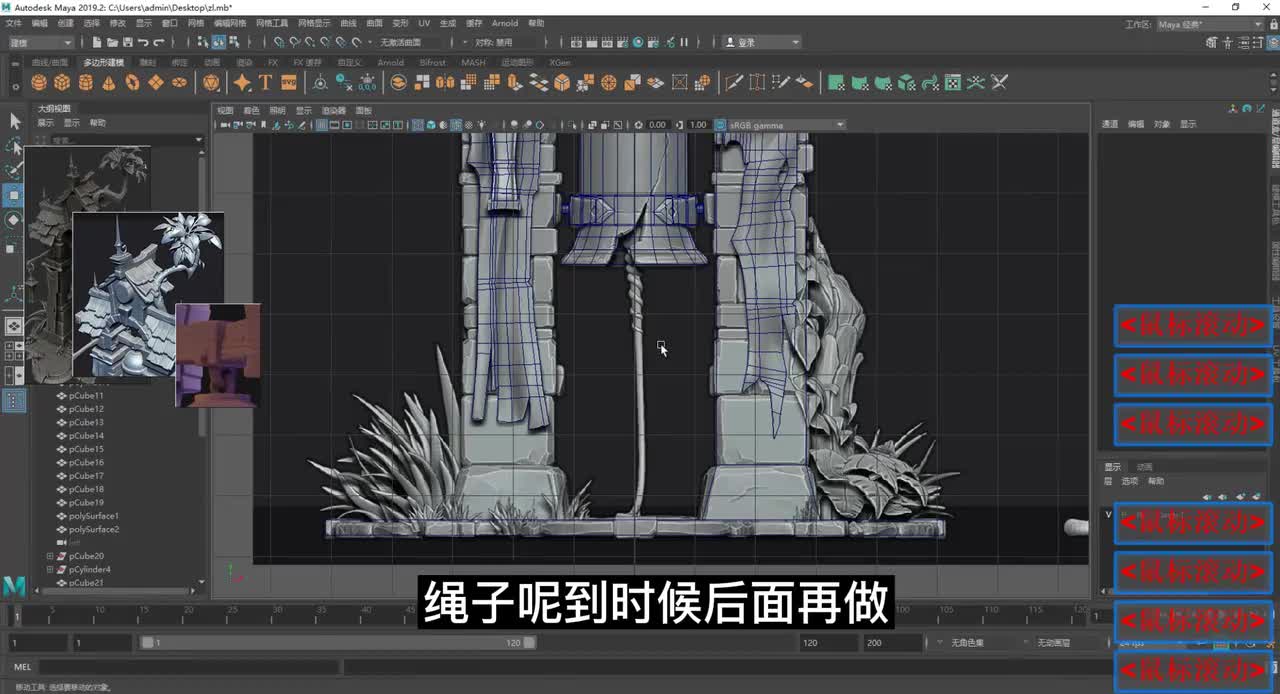Open the UV menu

[x=424, y=23]
